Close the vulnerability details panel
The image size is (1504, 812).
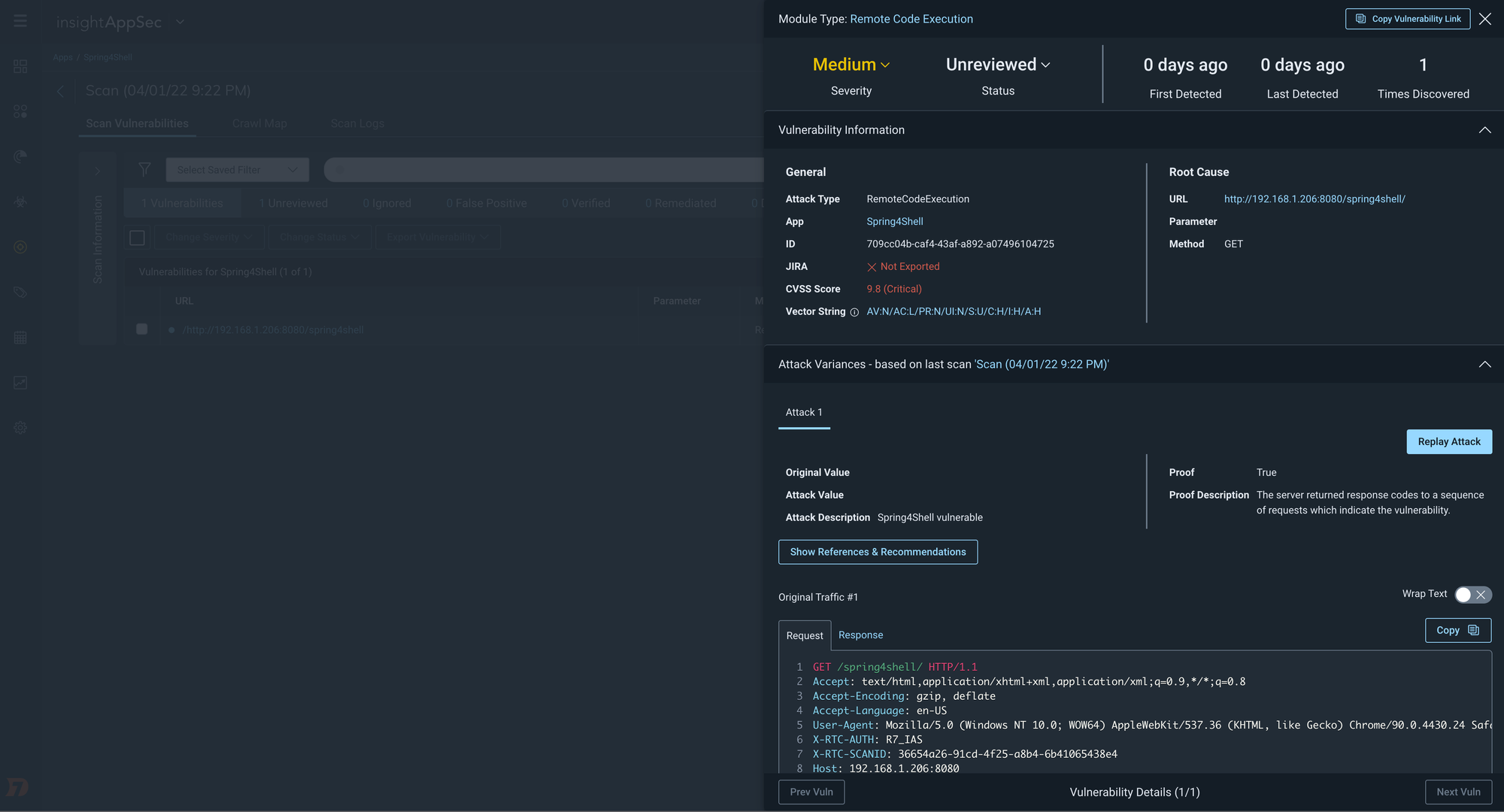tap(1484, 19)
